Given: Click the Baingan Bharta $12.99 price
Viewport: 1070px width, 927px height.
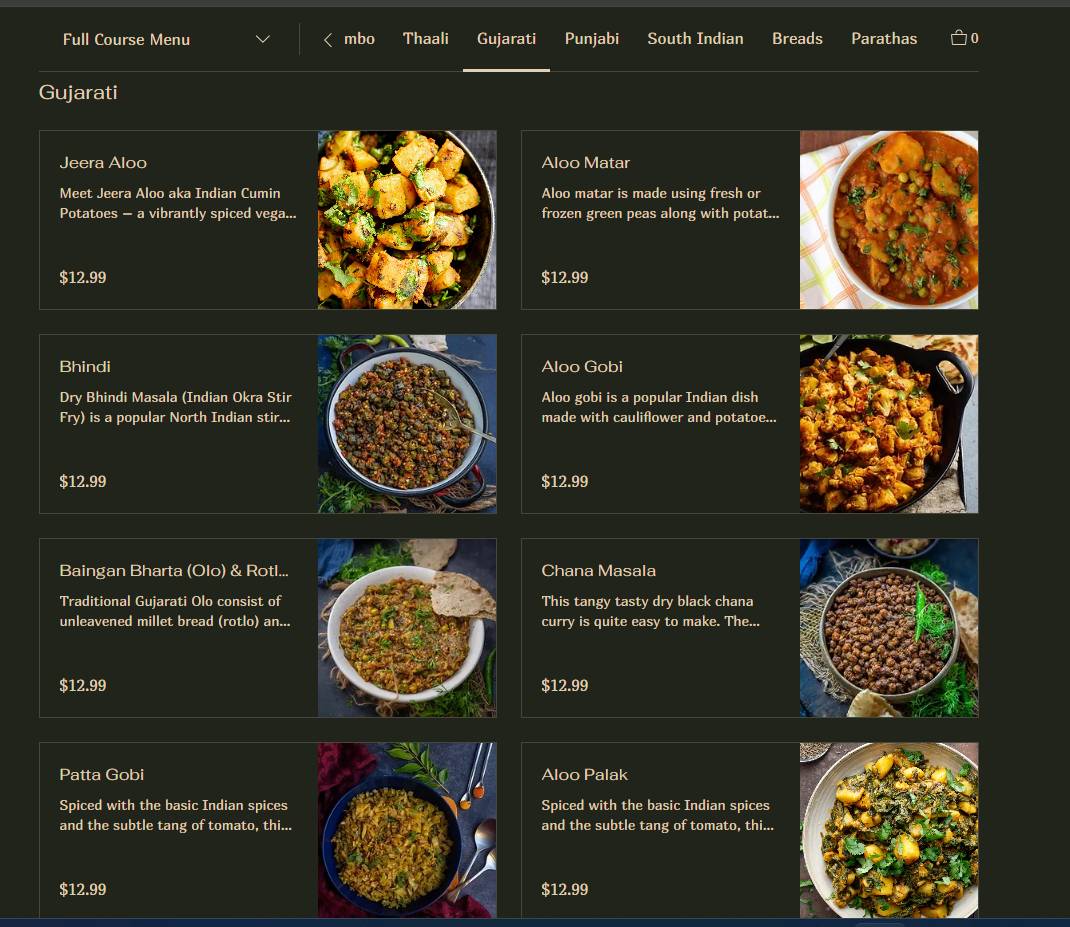Looking at the screenshot, I should (83, 685).
